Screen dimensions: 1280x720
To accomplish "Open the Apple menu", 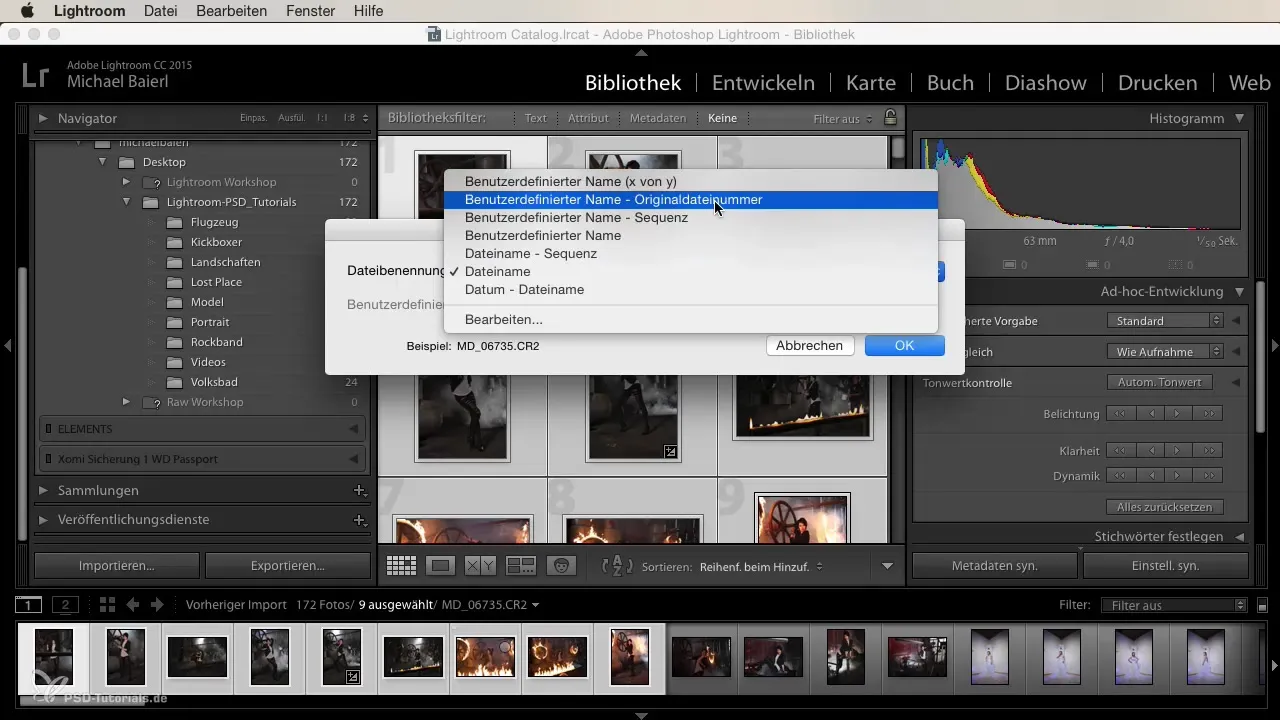I will point(27,11).
